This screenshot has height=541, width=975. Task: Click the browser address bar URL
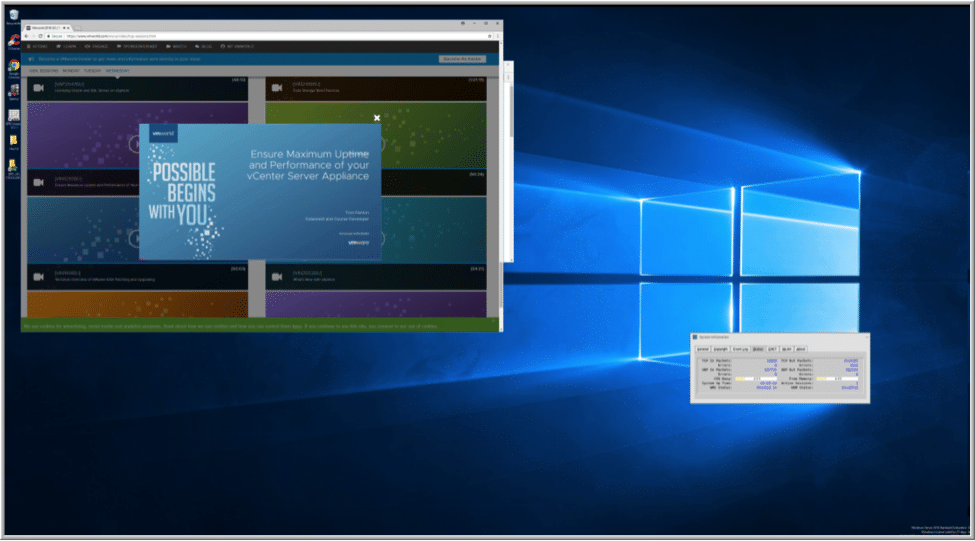coord(112,36)
